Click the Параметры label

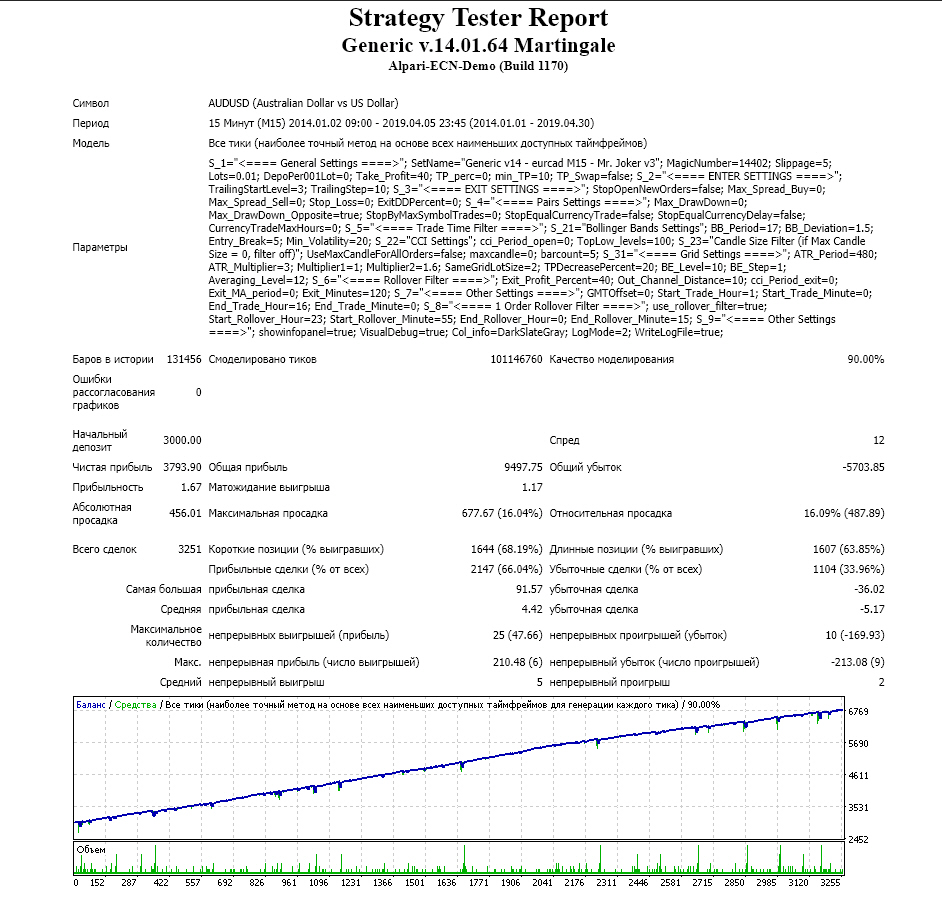point(100,248)
